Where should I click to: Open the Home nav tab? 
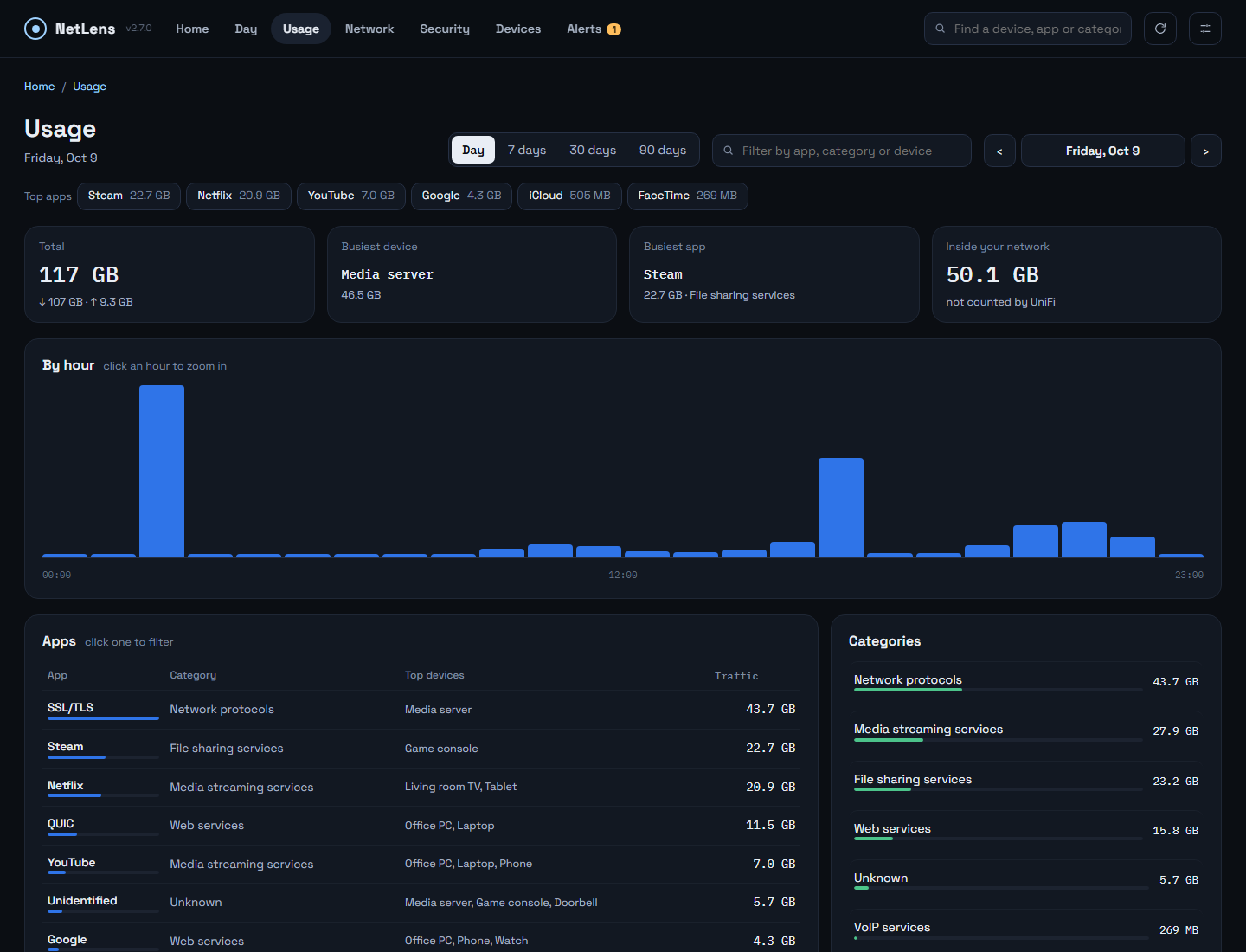[x=192, y=29]
